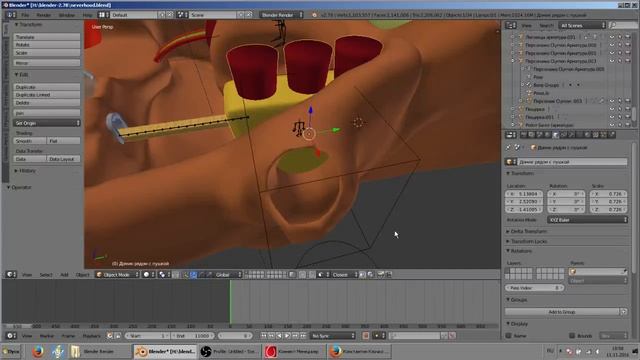This screenshot has width=640, height=360.
Task: Open the Closest snap target dropdown
Action: point(344,275)
